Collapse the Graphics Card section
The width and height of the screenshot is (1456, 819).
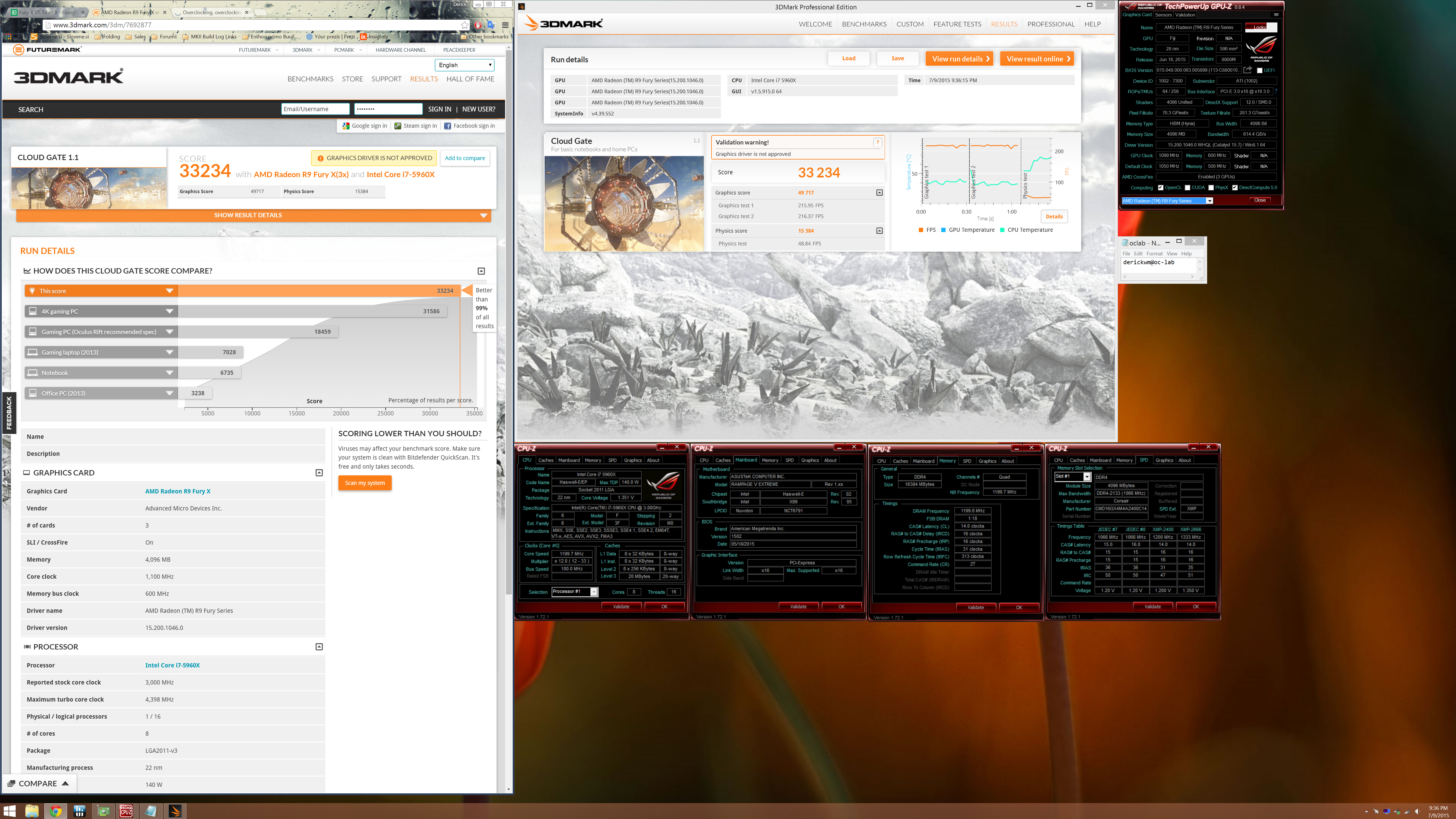coord(319,473)
